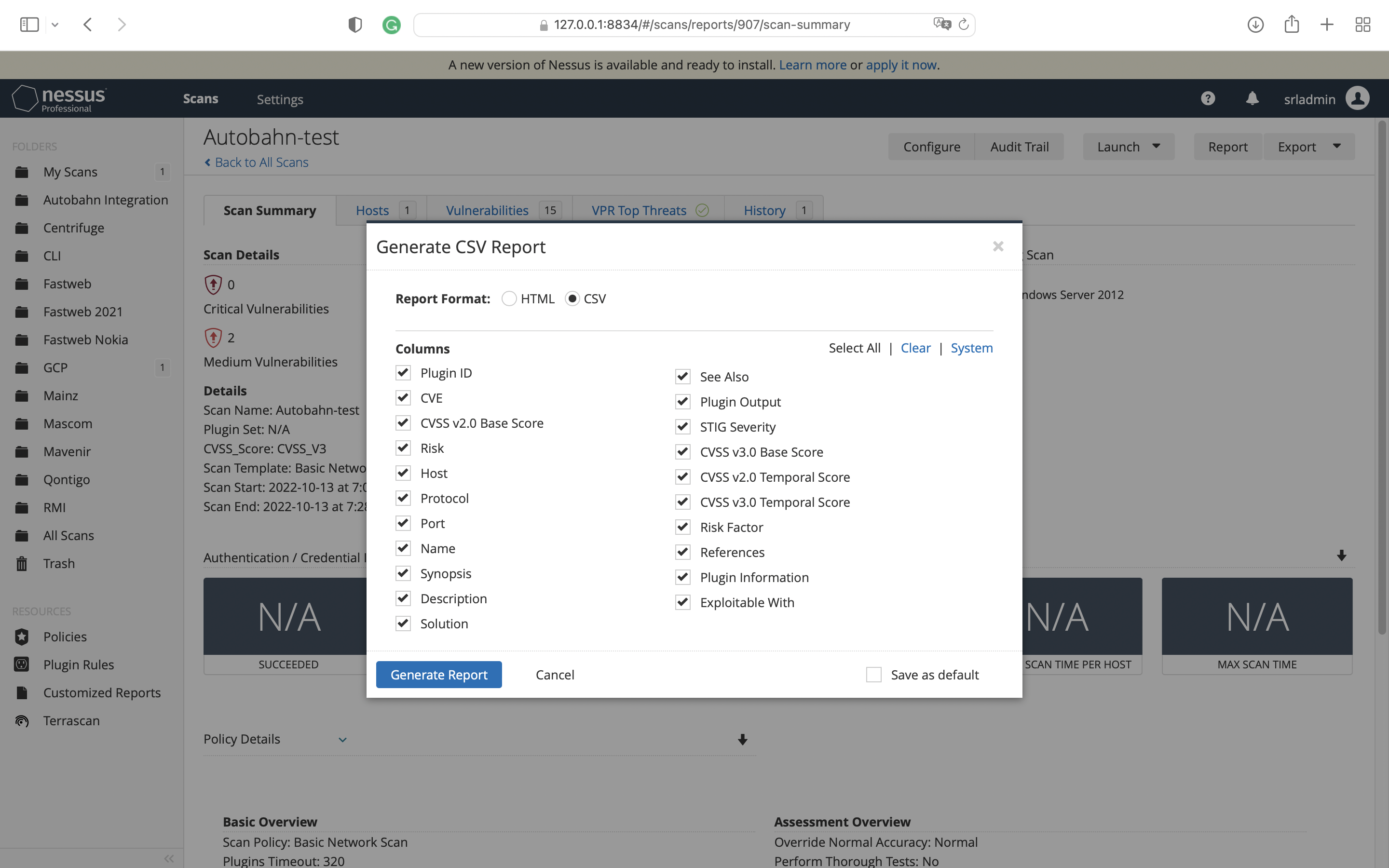Select the CSV report format radio
The width and height of the screenshot is (1389, 868).
[572, 298]
